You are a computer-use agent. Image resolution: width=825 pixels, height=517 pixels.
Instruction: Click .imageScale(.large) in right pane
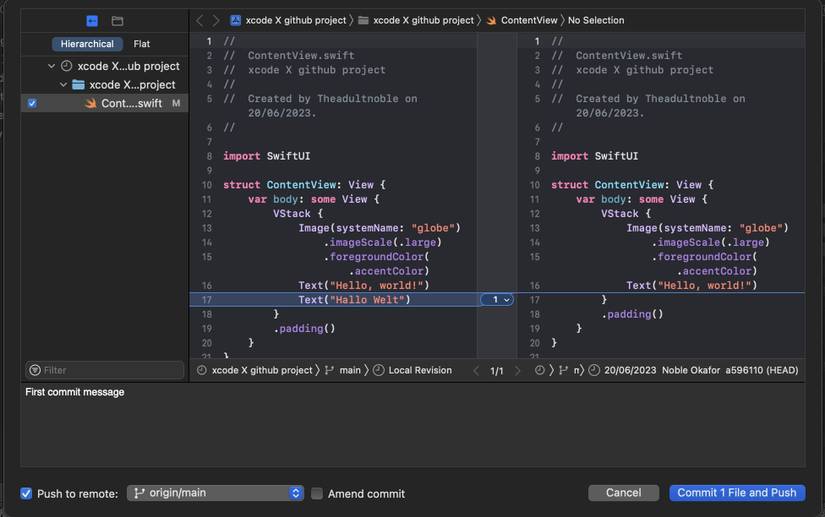coord(711,242)
